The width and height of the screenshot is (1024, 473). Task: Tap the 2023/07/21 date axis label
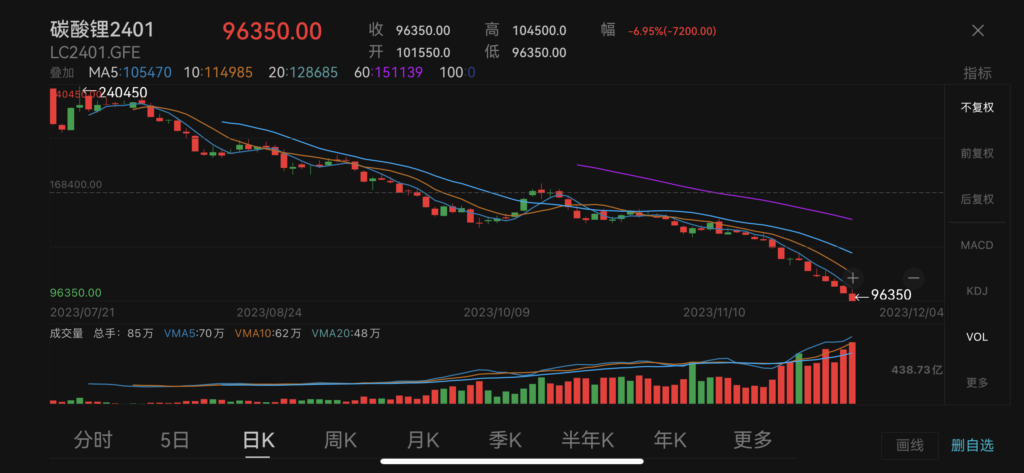(x=82, y=312)
